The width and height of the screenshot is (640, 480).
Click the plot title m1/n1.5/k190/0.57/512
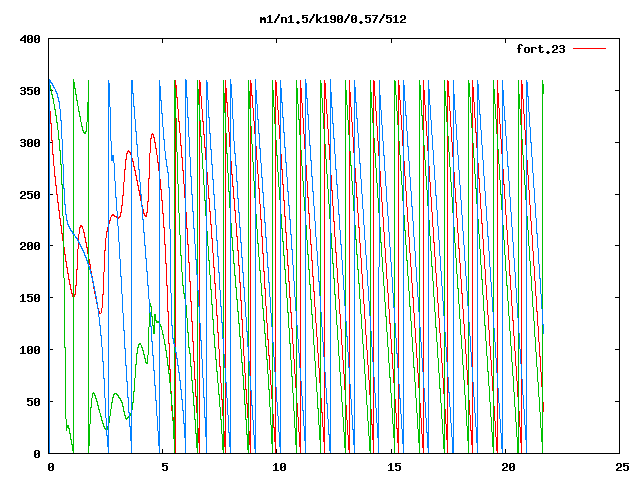point(333,19)
